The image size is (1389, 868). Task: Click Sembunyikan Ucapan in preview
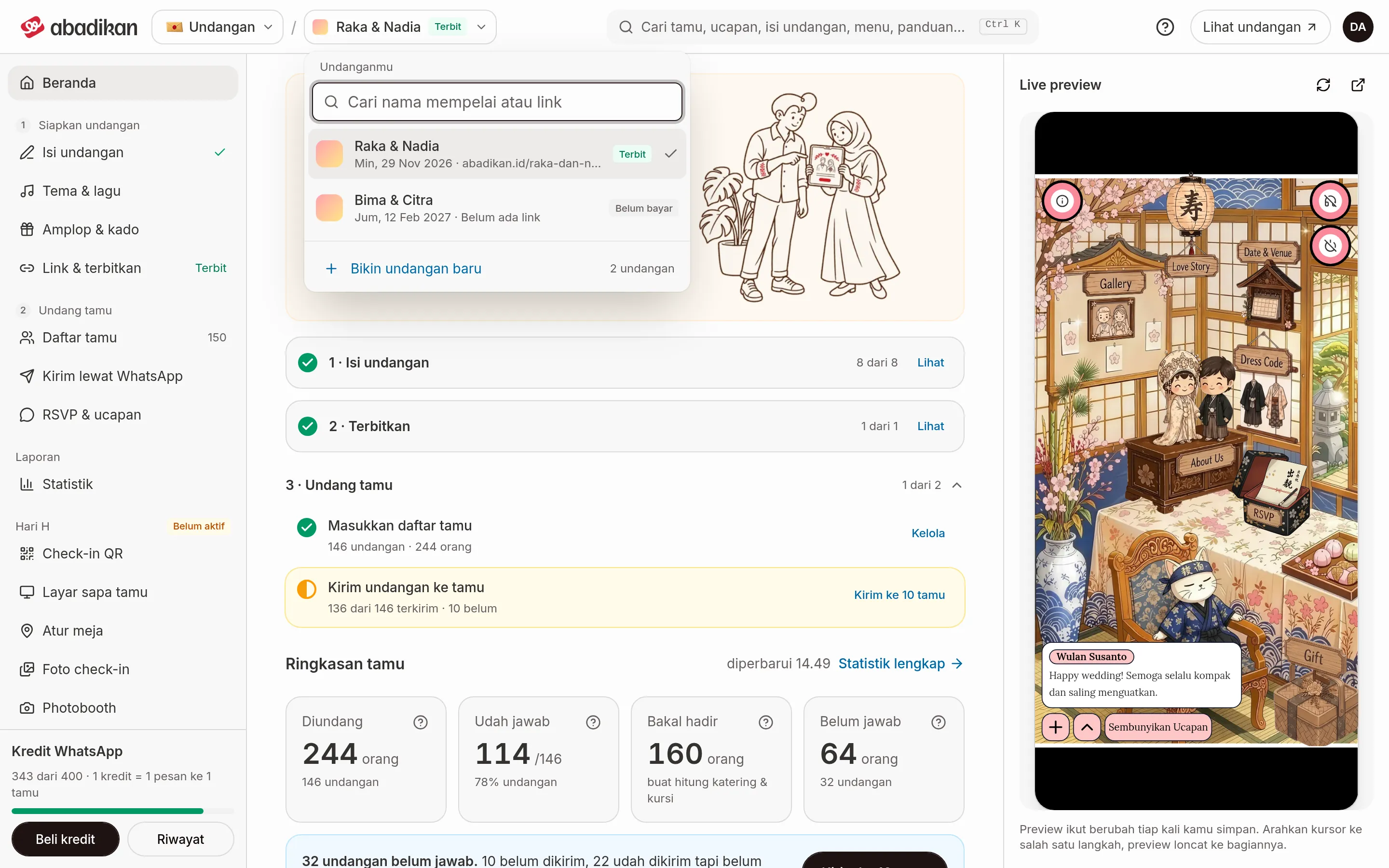[x=1157, y=727]
